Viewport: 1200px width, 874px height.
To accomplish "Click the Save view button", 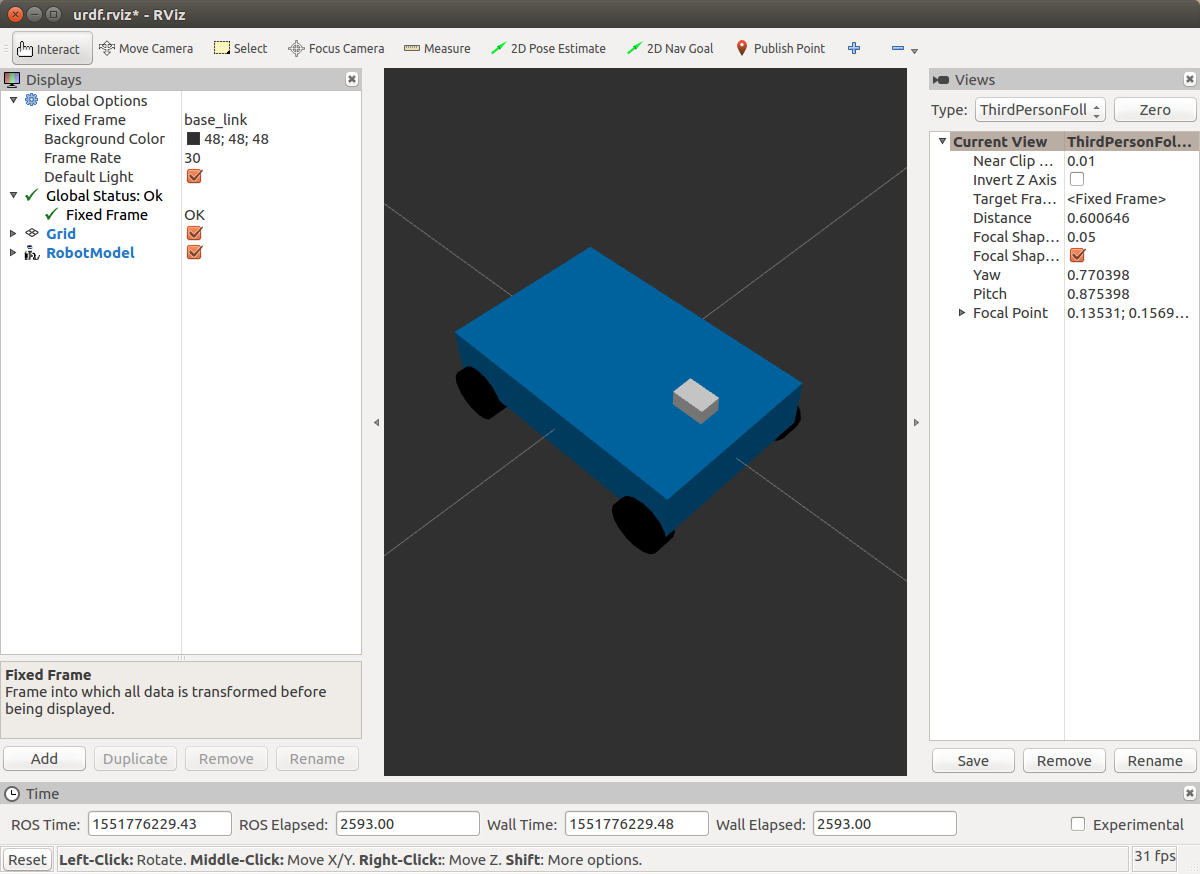I will pos(973,760).
